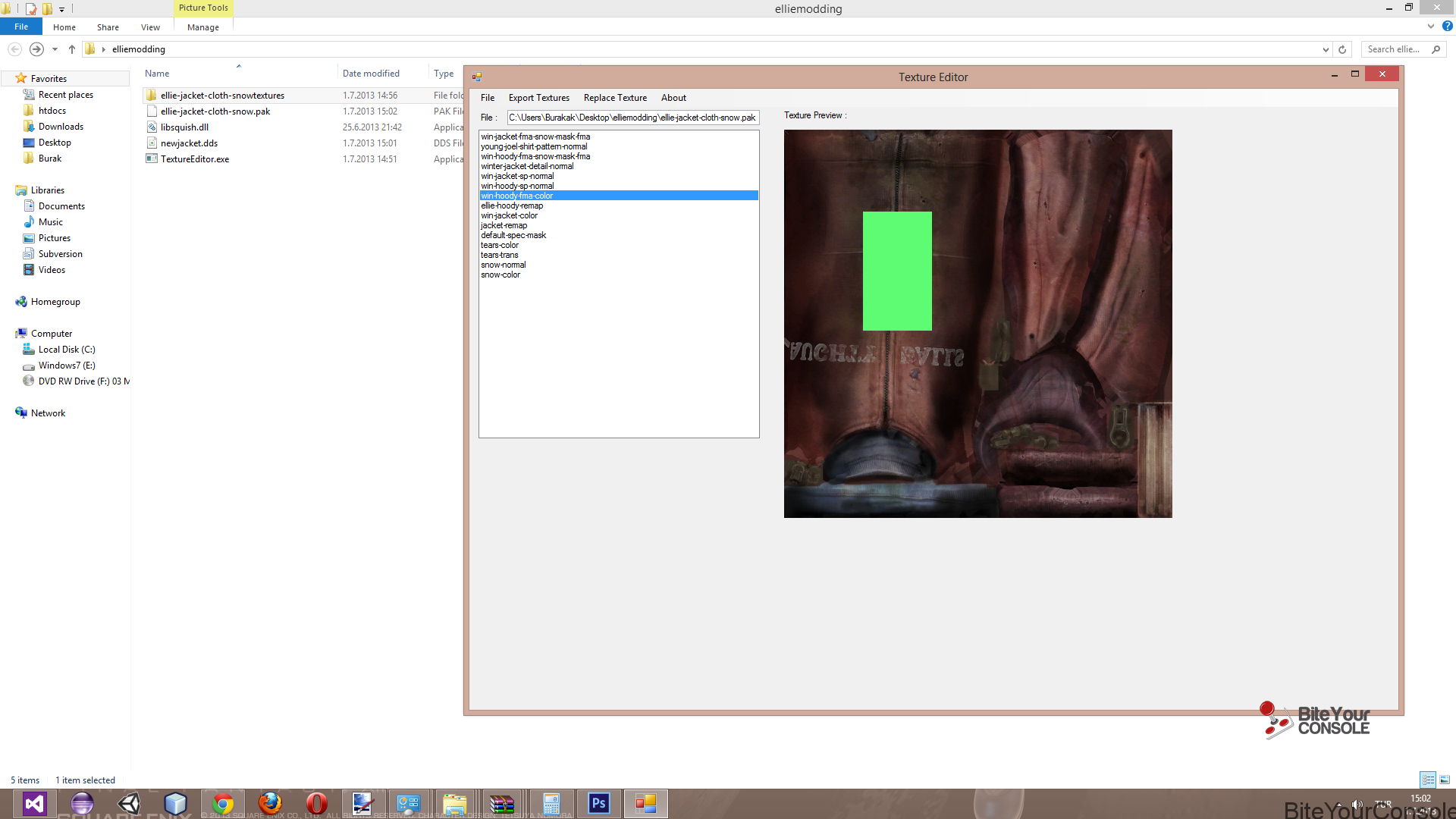Select winter-jacket-detail-normal texture
The image size is (1456, 819).
click(527, 166)
